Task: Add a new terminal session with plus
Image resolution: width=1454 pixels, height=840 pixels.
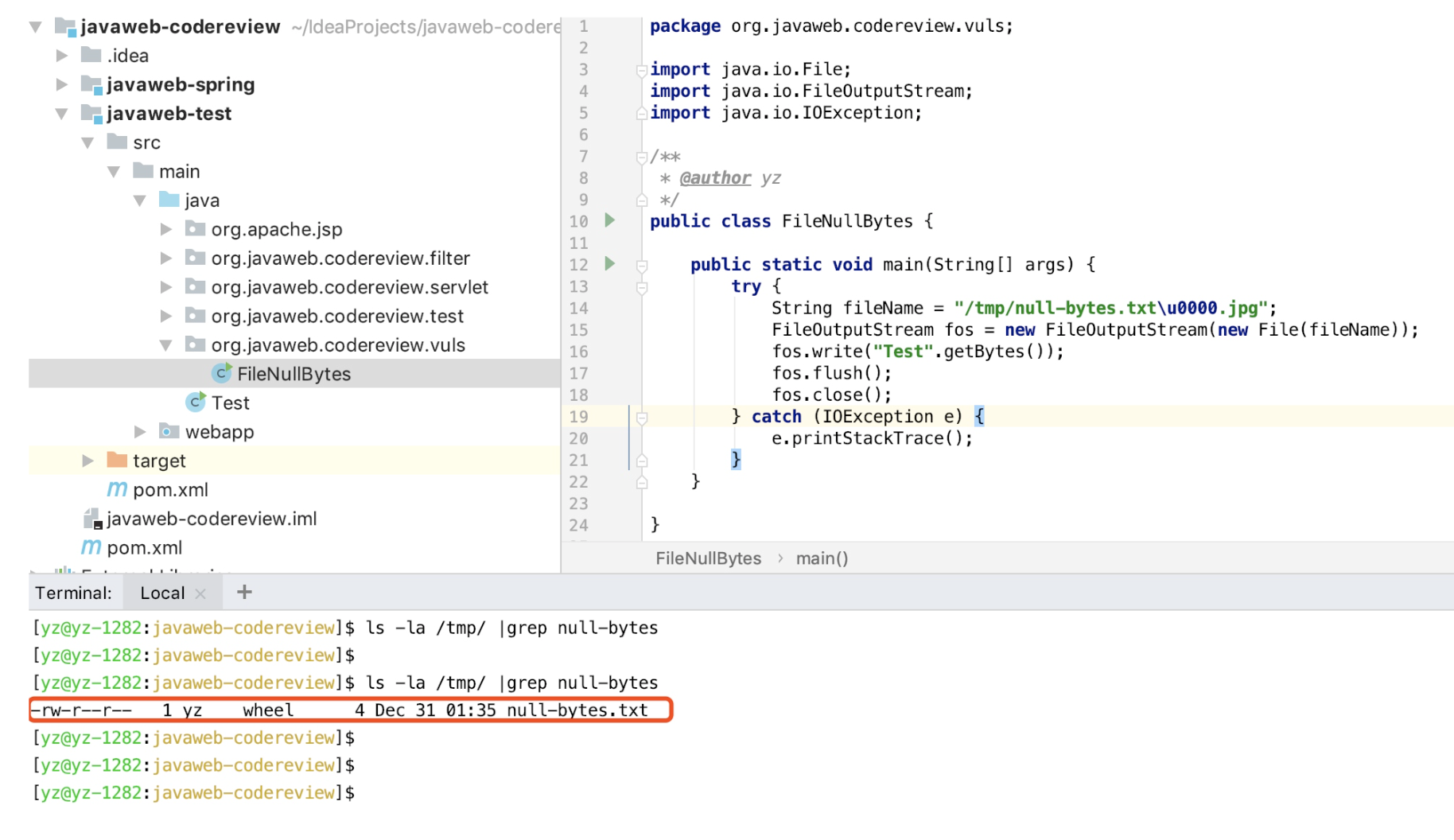Action: click(244, 593)
